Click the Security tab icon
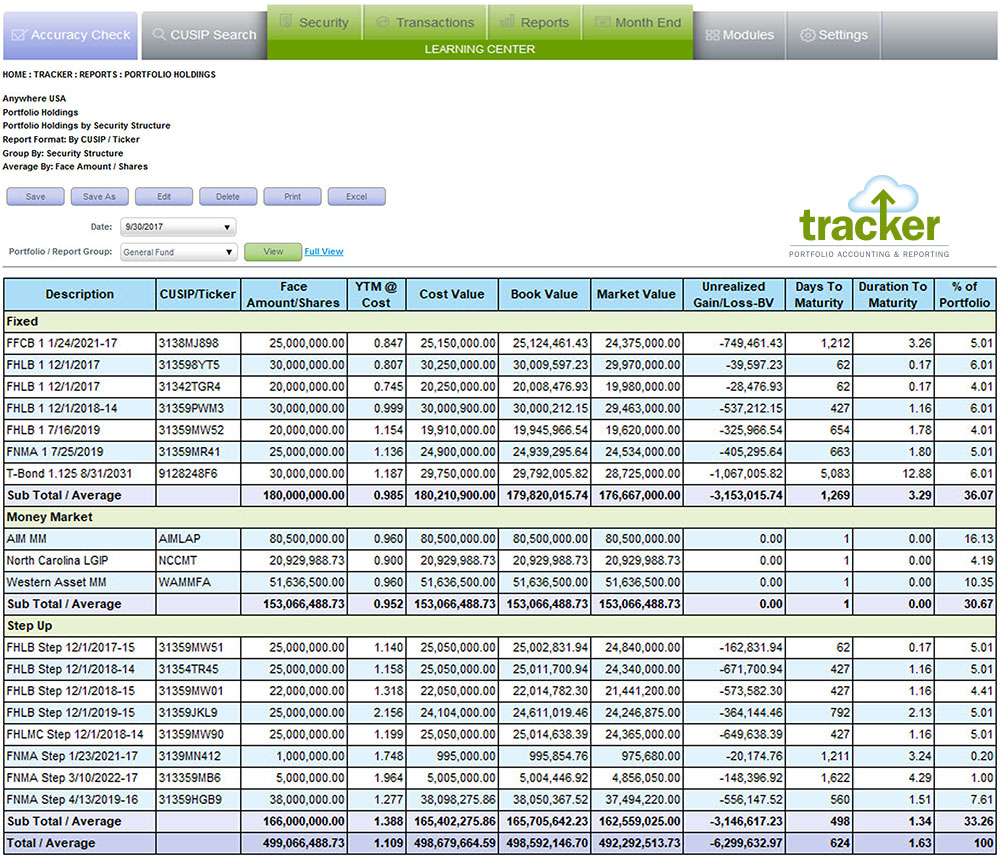The width and height of the screenshot is (1000, 858). pyautogui.click(x=286, y=21)
